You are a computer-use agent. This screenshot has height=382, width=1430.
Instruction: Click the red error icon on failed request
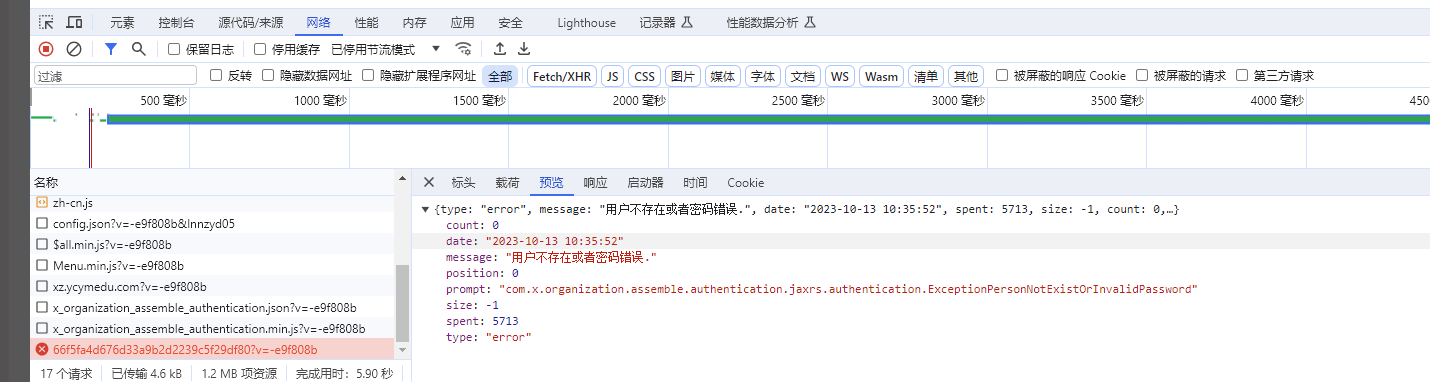[x=42, y=349]
